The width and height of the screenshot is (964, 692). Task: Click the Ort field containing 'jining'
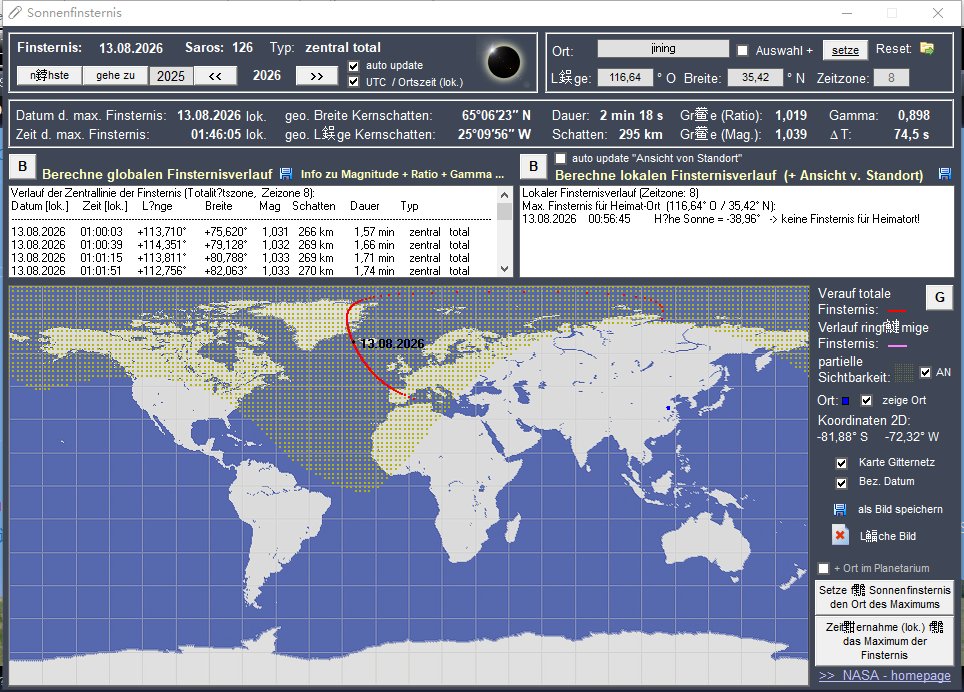coord(663,49)
